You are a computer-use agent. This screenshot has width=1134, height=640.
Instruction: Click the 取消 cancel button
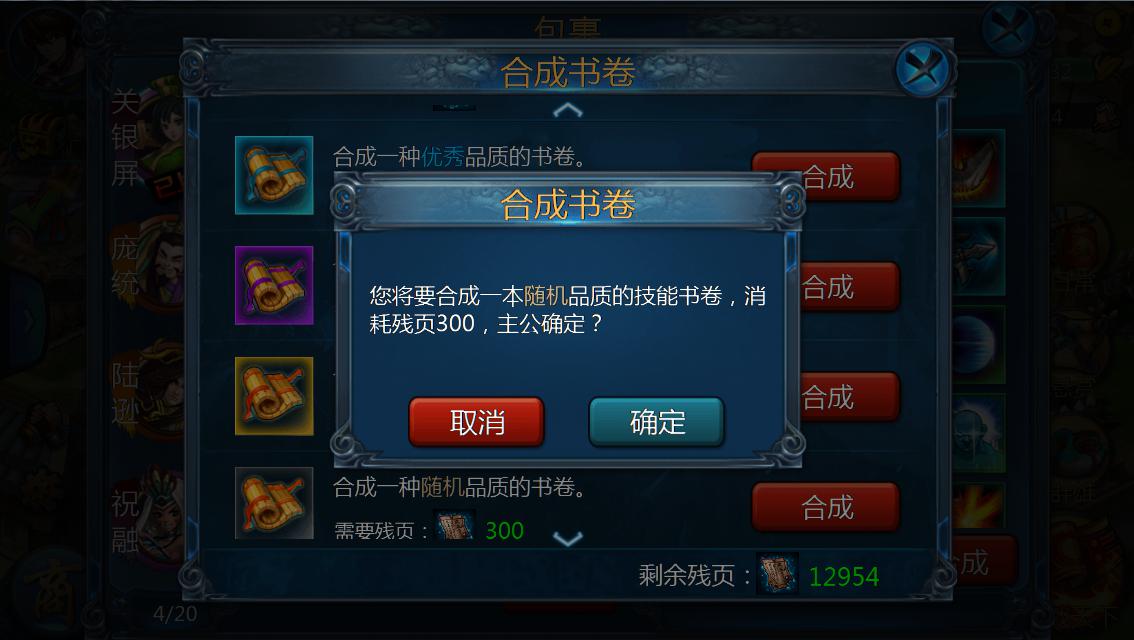point(476,422)
